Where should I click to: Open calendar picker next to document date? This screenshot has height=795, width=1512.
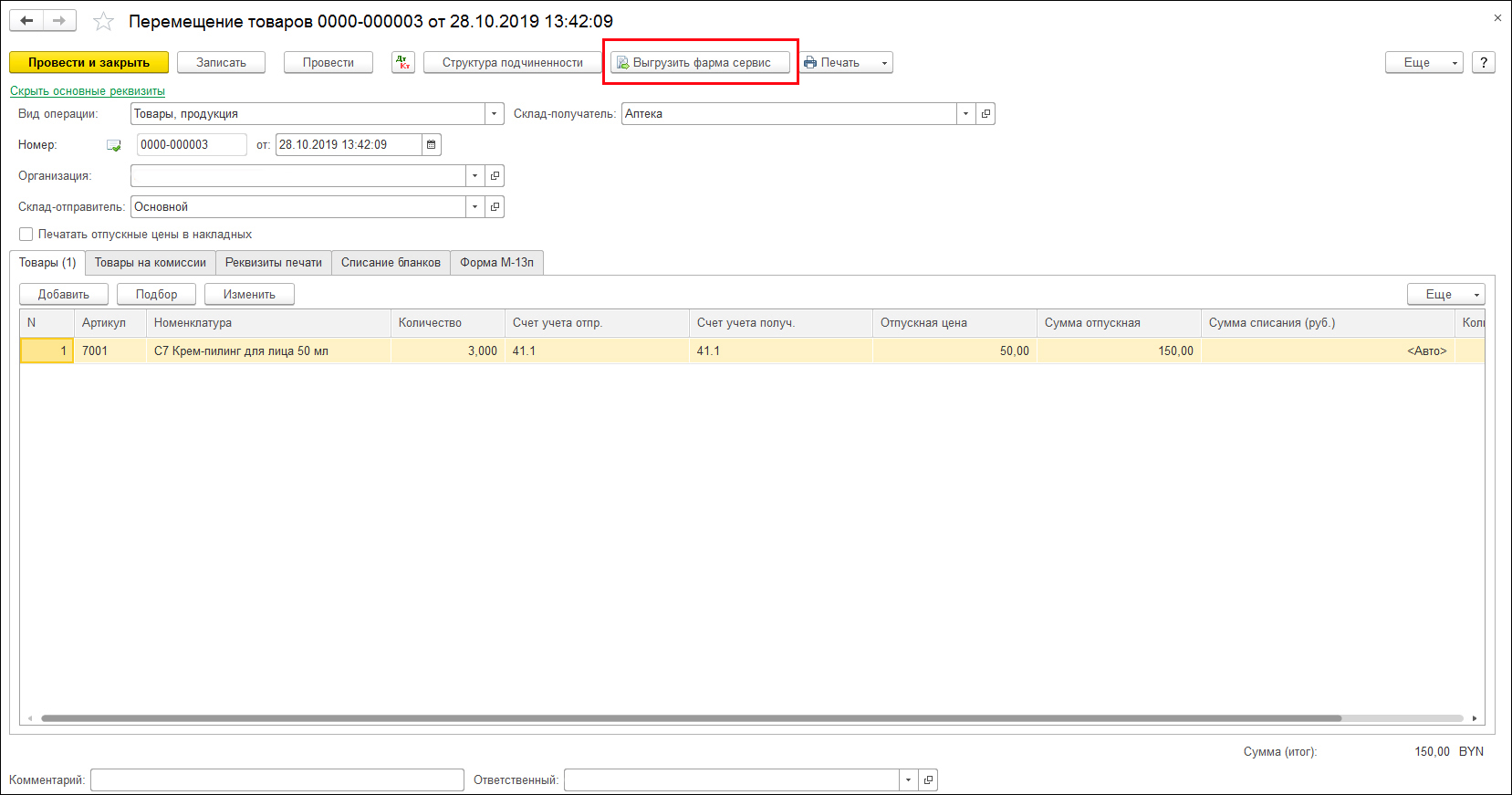(432, 144)
